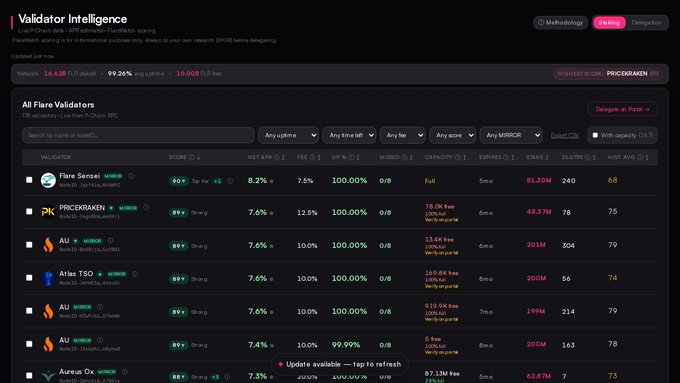
Task: Click the Aureus Ox green logo
Action: (48, 376)
